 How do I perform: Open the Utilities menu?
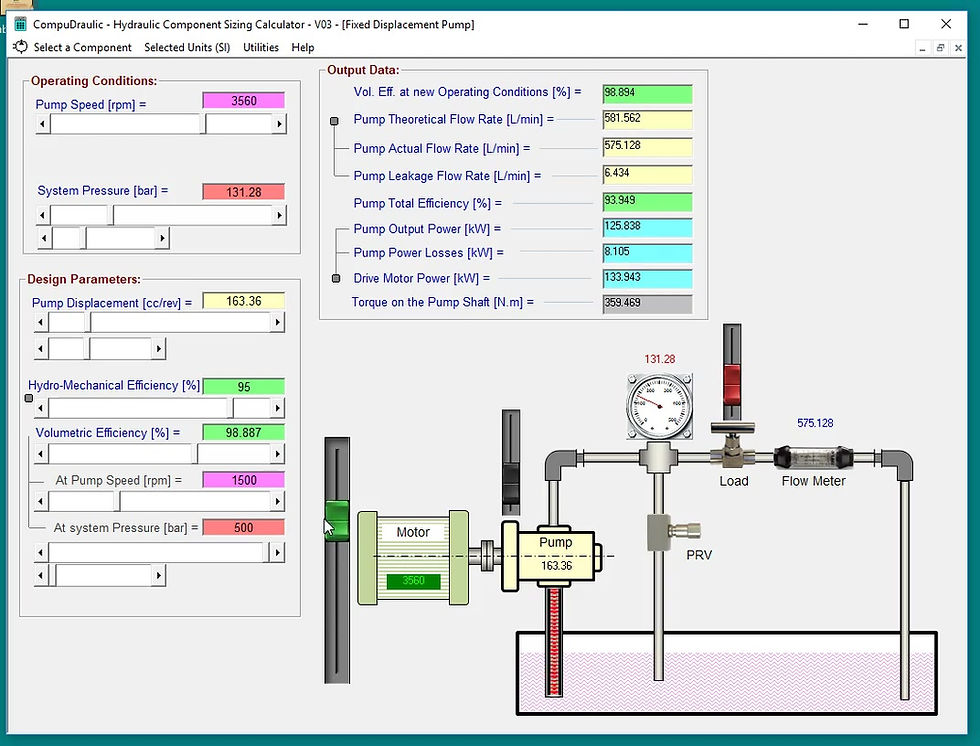261,47
